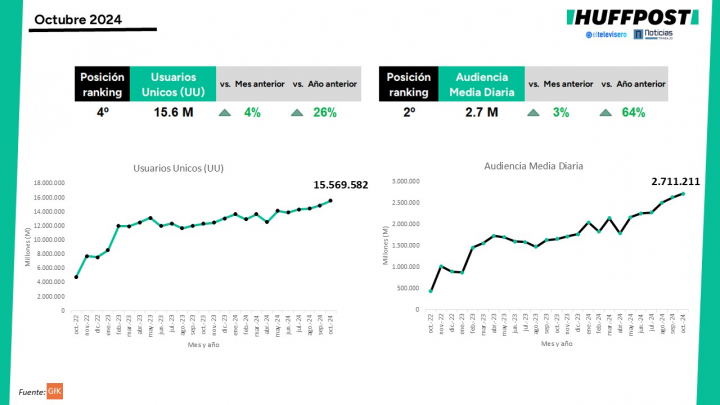Click the 15.569.582 data label
Screen dimensions: 720x405
pyautogui.click(x=340, y=185)
